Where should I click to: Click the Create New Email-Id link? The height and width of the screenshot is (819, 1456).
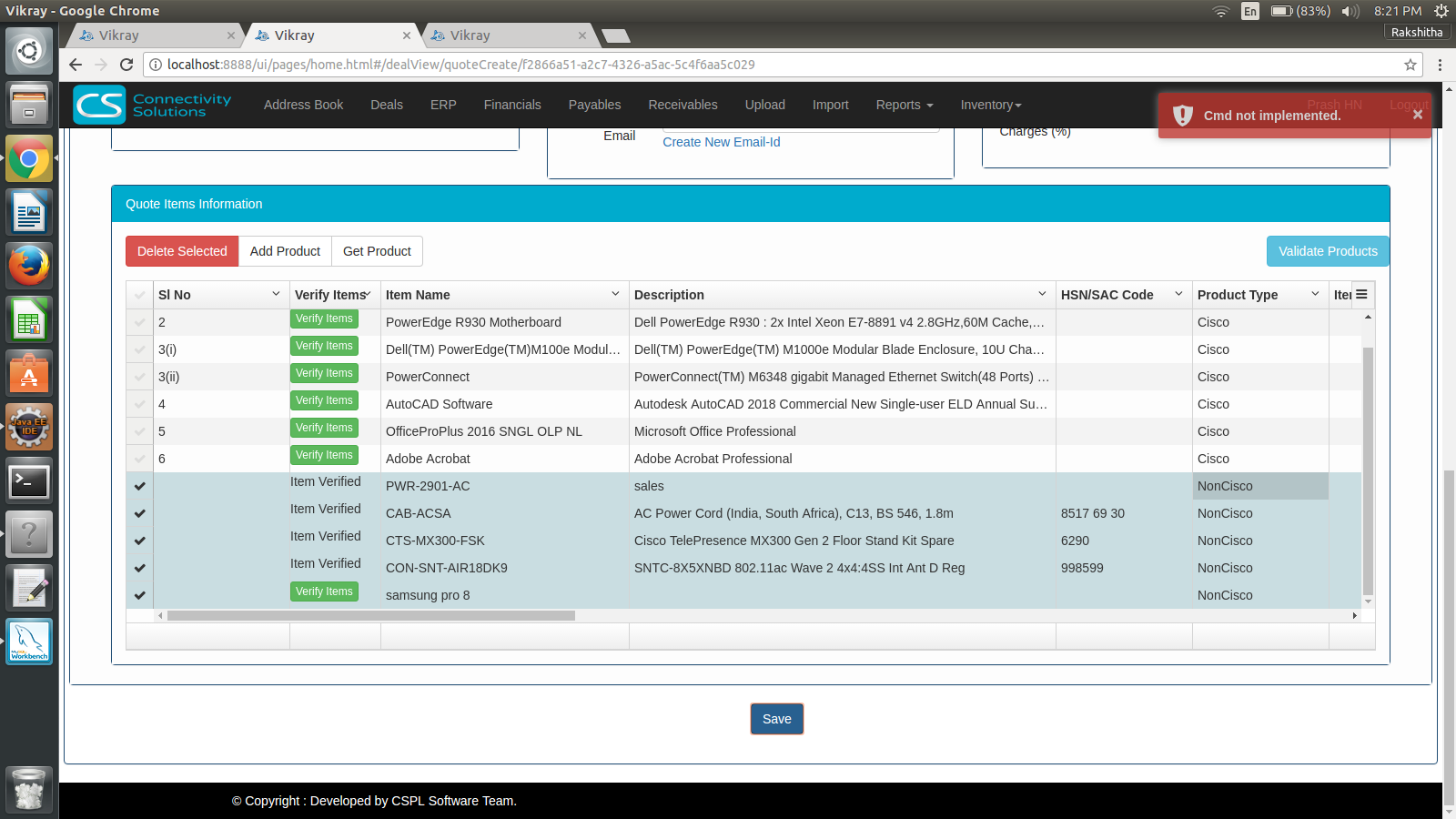[x=721, y=142]
